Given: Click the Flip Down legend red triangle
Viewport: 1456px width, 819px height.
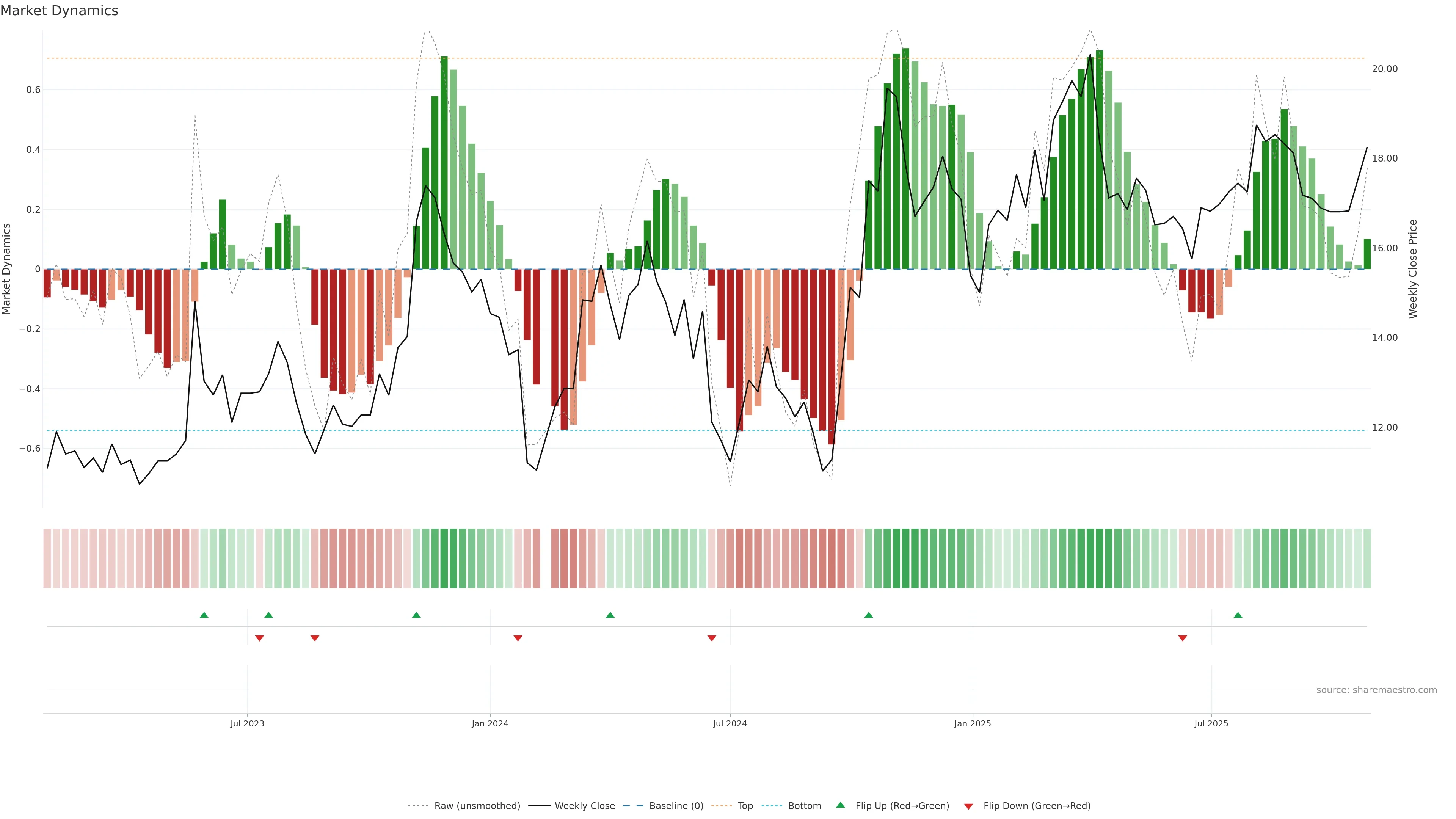Looking at the screenshot, I should (968, 806).
